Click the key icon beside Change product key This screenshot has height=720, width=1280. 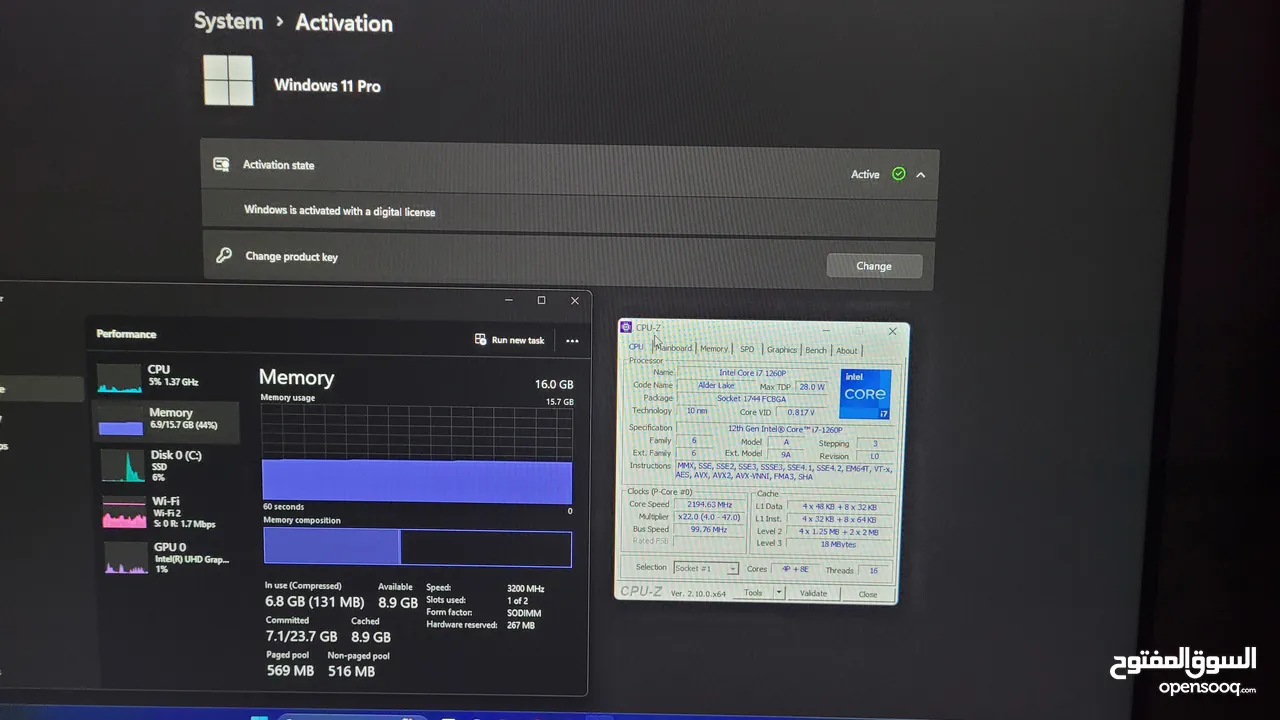pyautogui.click(x=224, y=255)
